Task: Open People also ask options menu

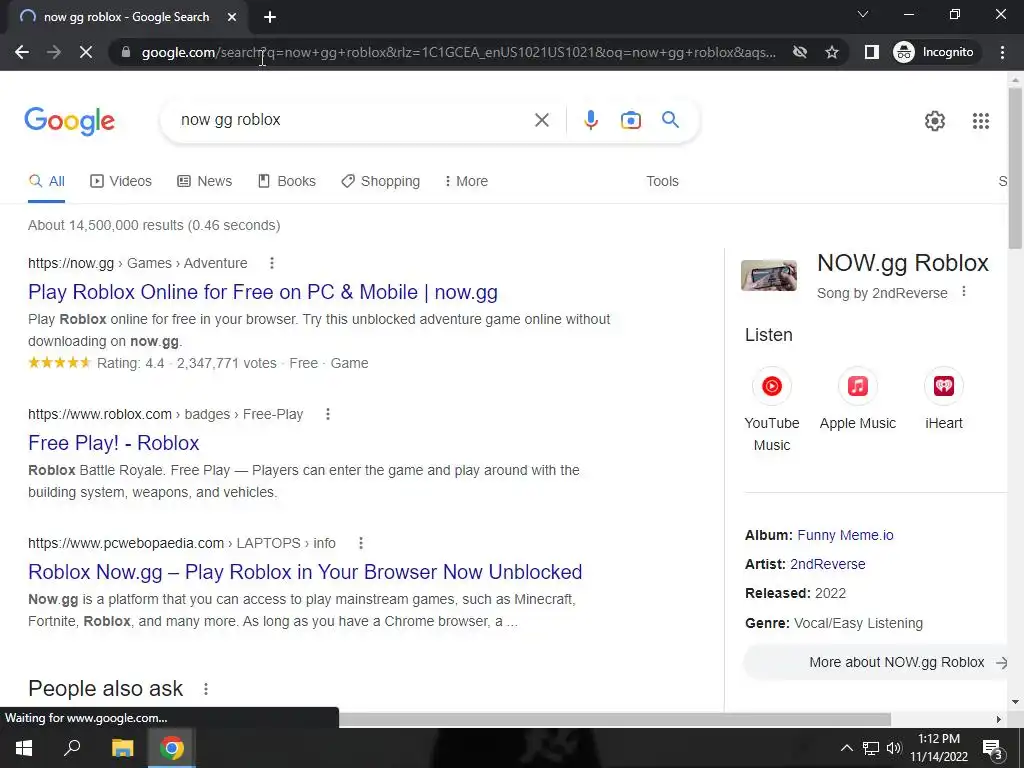Action: (206, 689)
